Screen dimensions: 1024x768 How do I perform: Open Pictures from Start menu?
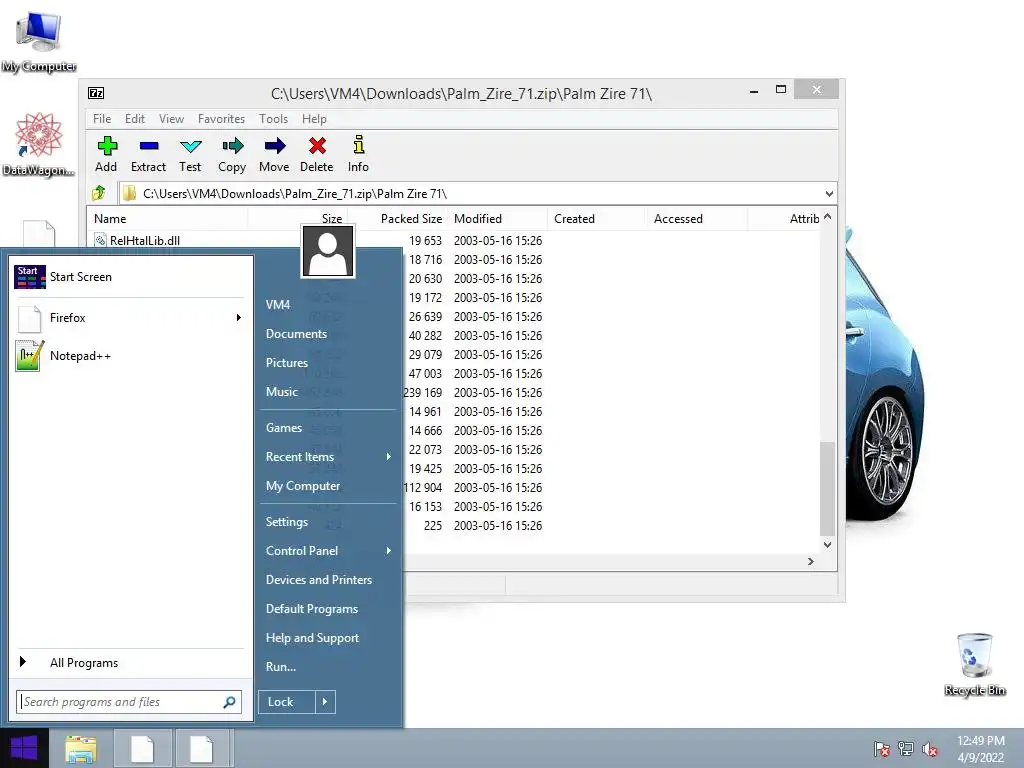(286, 363)
